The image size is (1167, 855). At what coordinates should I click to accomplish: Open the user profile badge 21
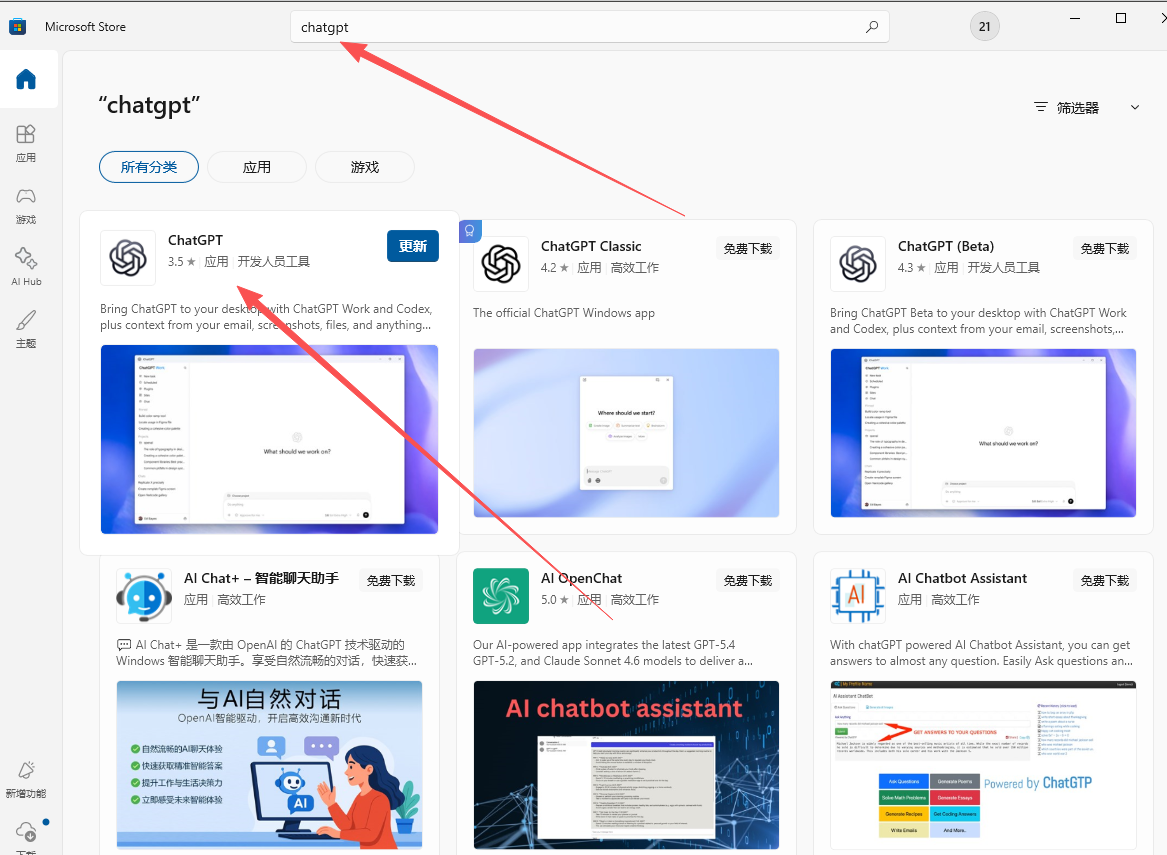point(985,27)
